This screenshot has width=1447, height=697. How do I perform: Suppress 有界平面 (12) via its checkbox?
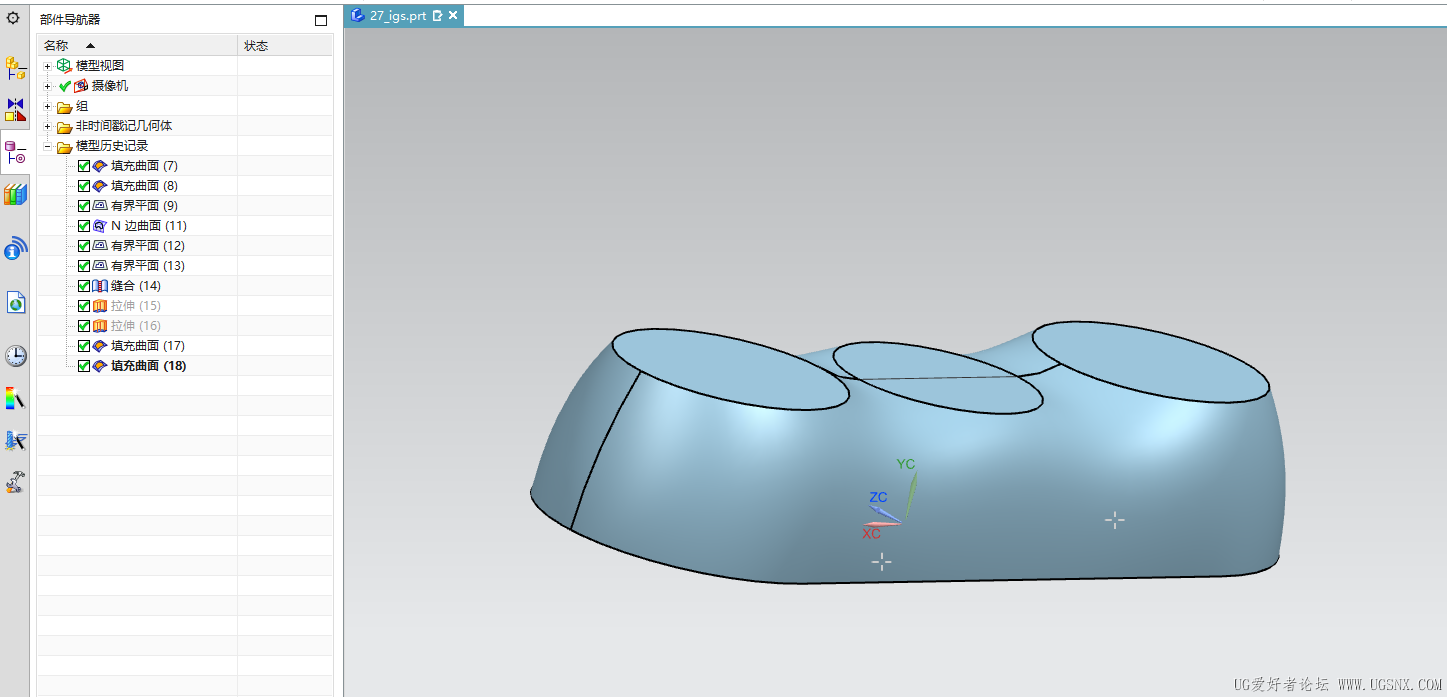[84, 246]
